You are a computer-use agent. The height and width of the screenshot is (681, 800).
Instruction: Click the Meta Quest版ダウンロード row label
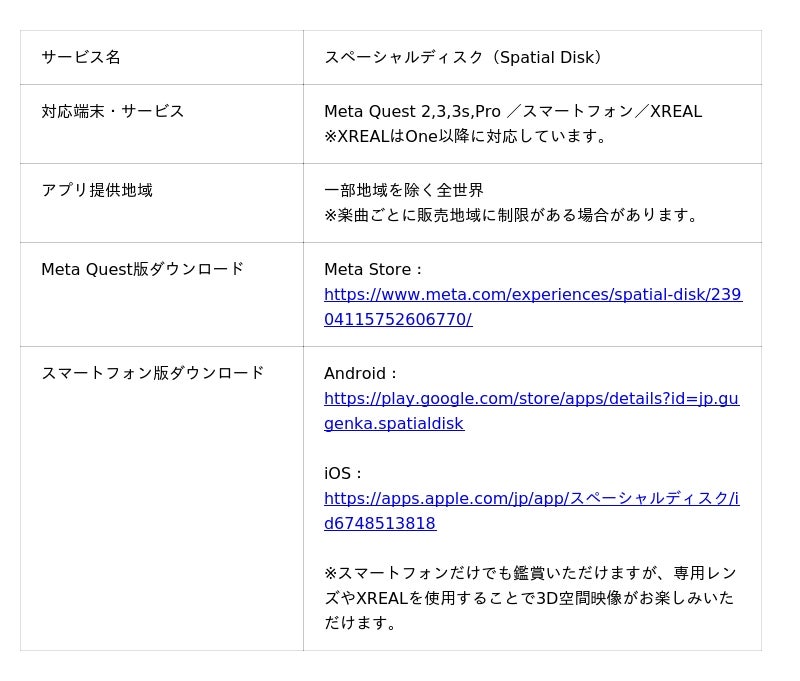[143, 269]
